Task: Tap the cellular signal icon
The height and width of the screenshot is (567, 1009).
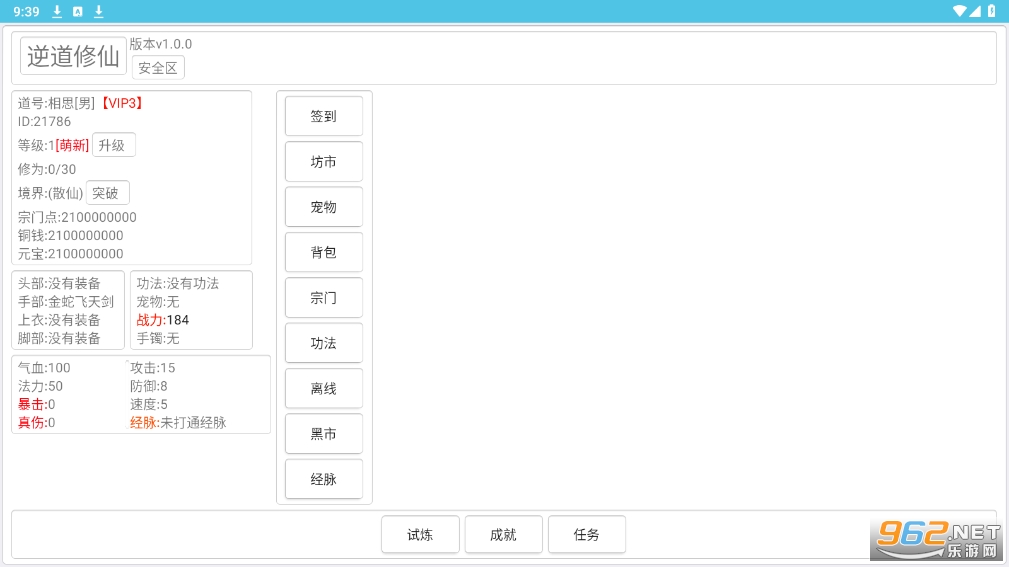Action: 974,11
